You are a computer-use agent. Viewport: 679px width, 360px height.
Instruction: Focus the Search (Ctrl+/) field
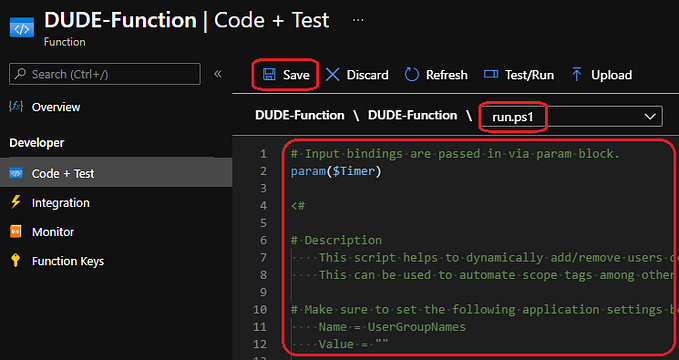105,74
